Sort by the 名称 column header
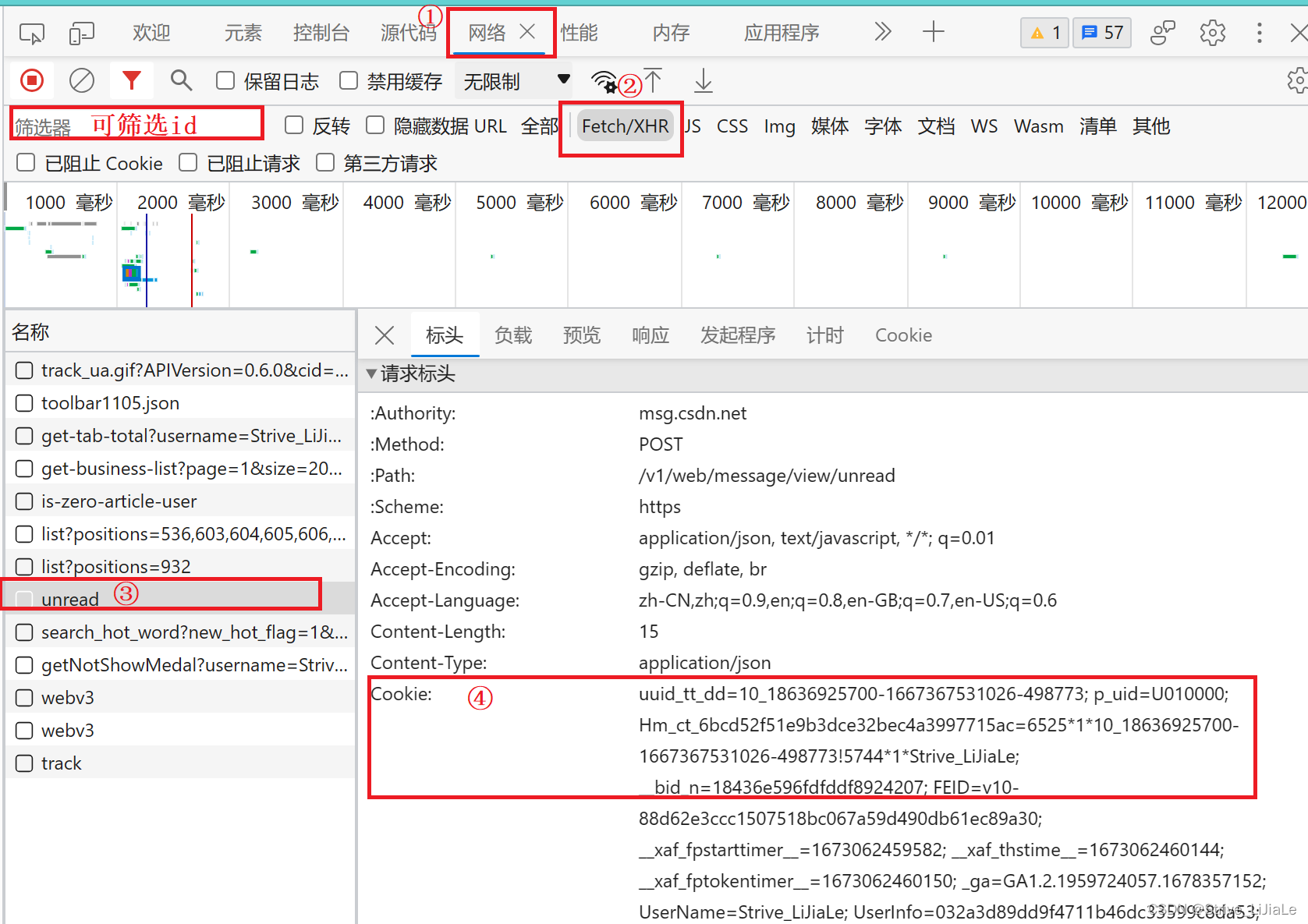The height and width of the screenshot is (924, 1308). tap(179, 332)
